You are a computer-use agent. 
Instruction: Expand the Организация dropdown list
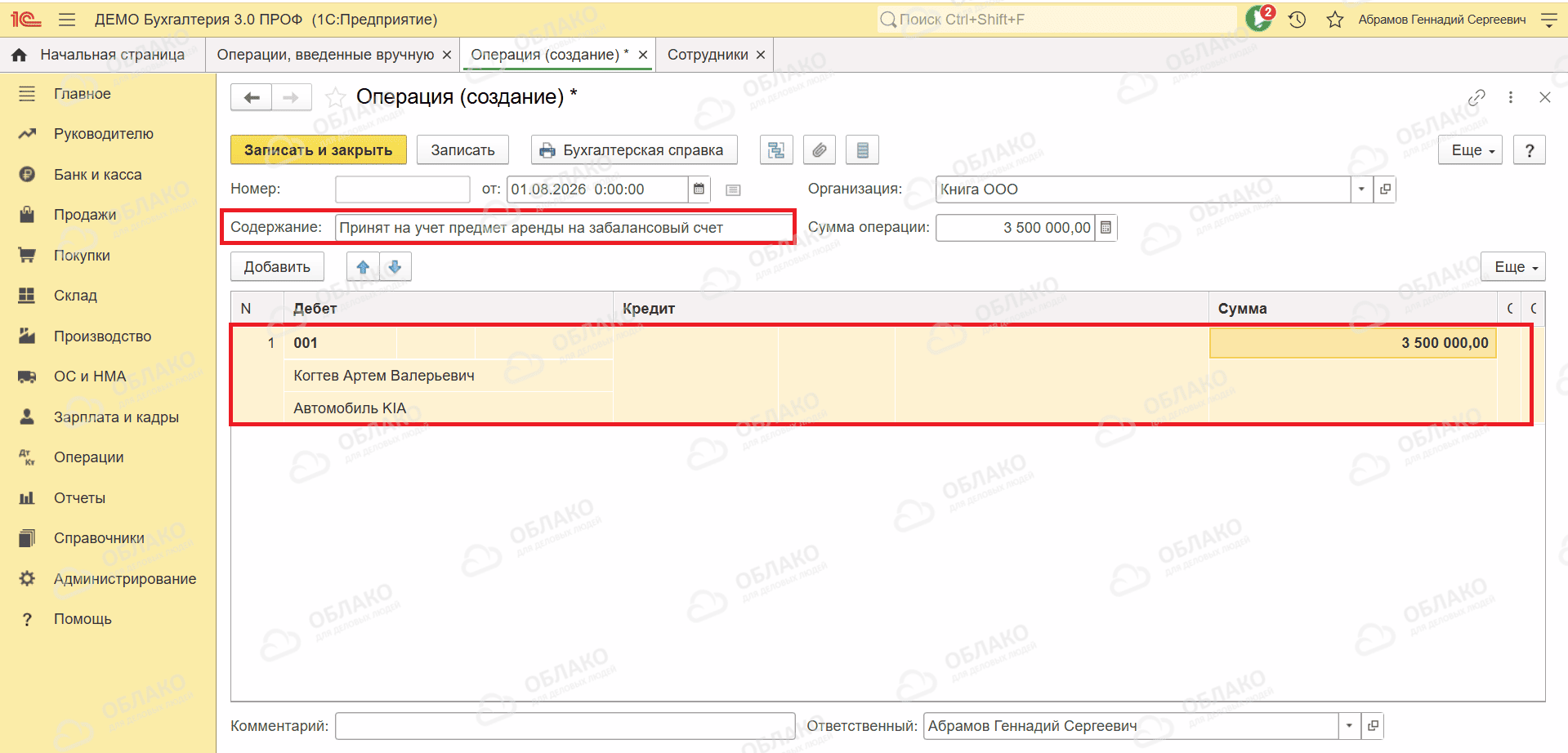coord(1361,189)
